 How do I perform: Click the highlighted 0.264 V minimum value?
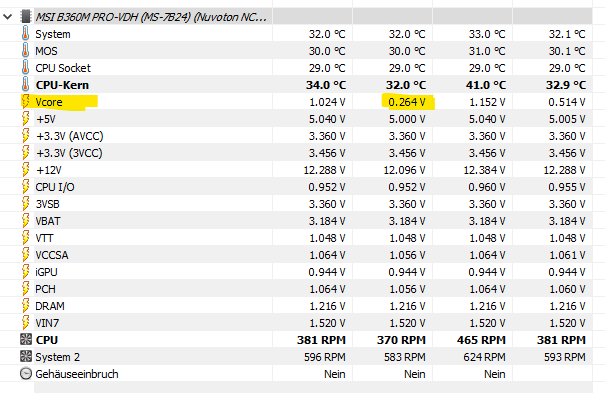(407, 102)
